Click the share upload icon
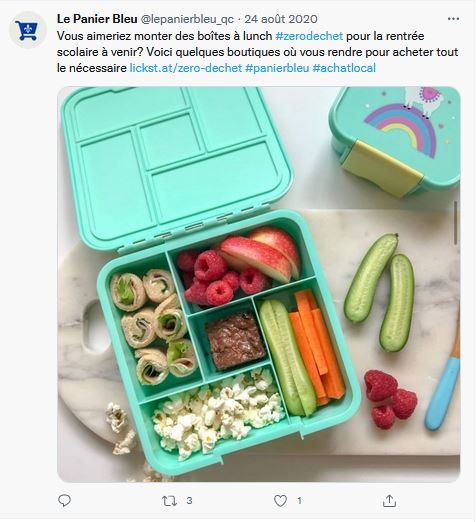The image size is (476, 522). [389, 501]
